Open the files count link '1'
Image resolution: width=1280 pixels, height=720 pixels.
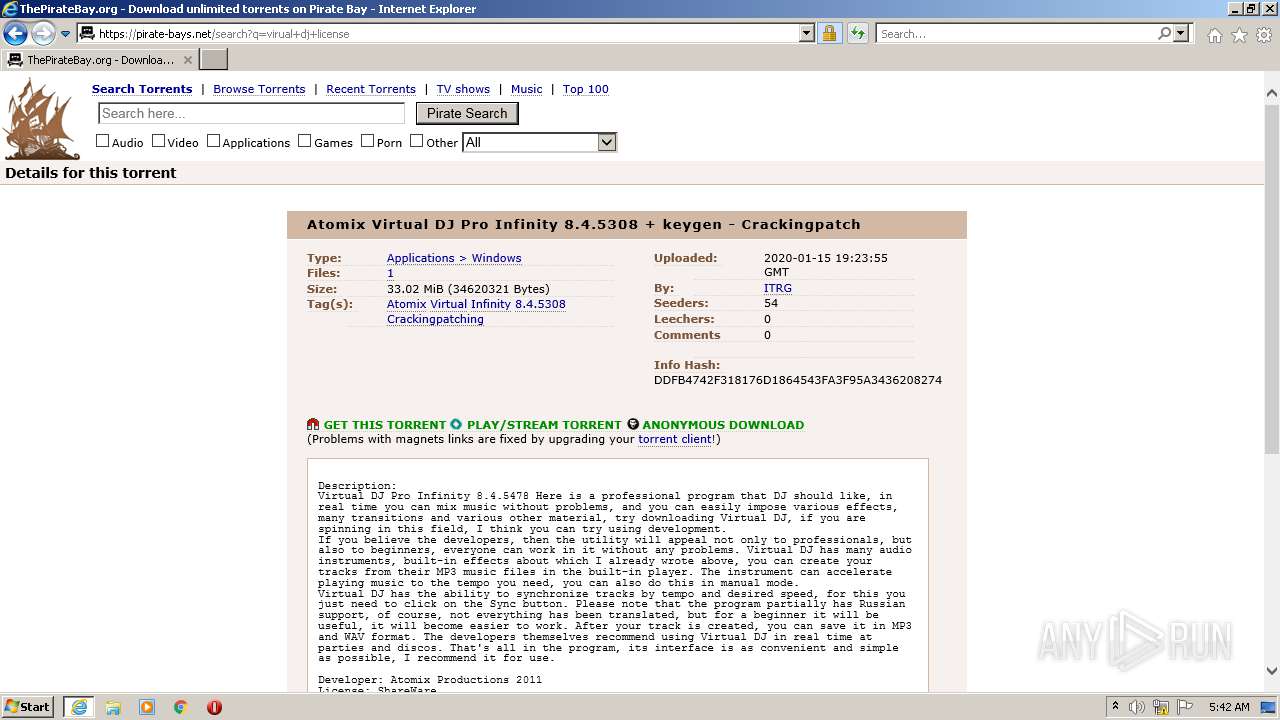pos(390,273)
